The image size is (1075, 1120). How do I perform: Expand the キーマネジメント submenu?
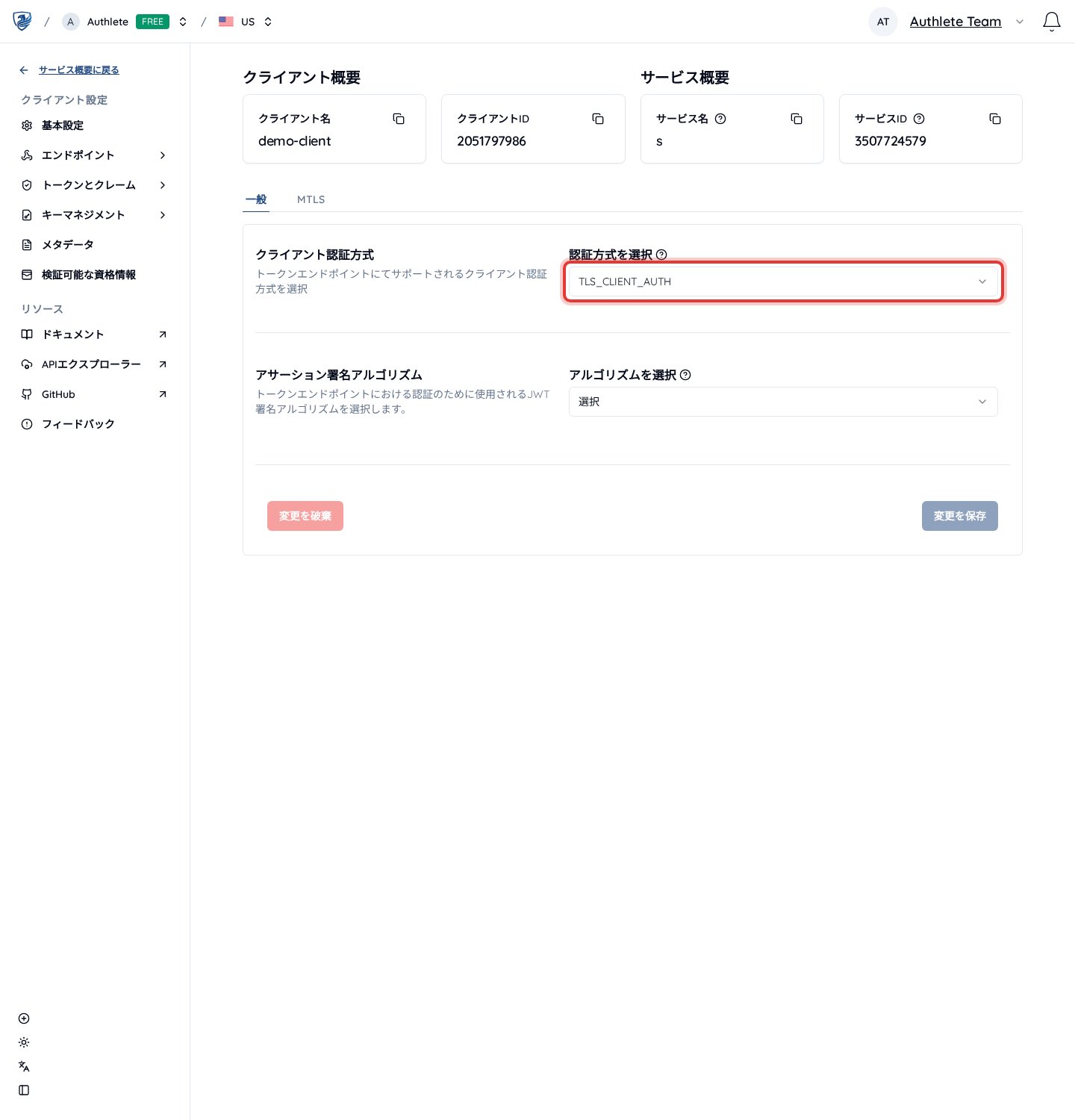(163, 215)
